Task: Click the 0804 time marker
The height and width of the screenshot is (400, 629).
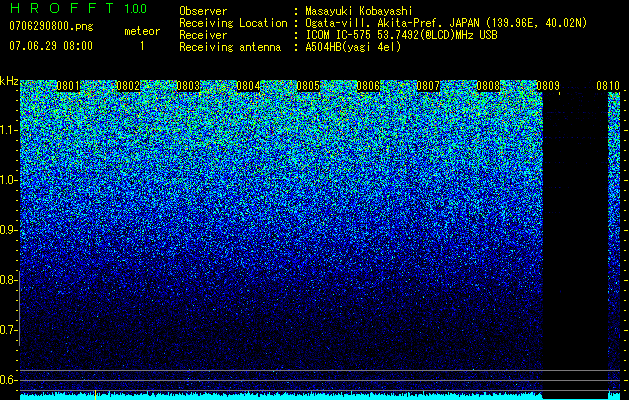Action: point(248,86)
